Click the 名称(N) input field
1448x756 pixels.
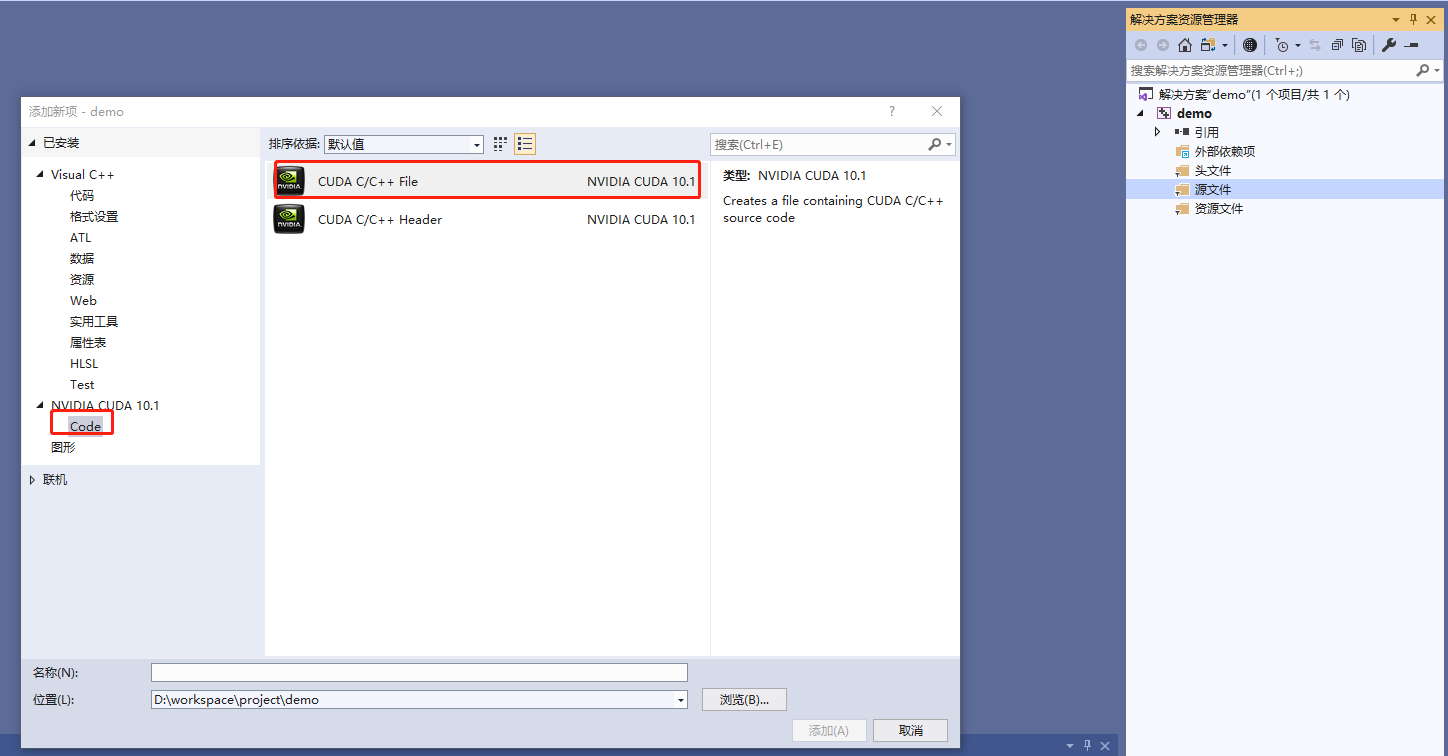[x=418, y=672]
